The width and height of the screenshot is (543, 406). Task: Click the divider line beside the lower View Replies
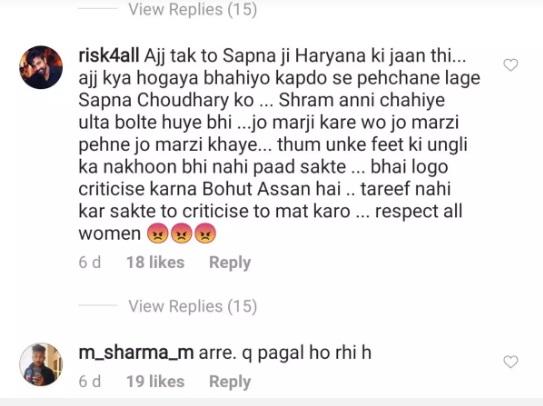tap(98, 306)
